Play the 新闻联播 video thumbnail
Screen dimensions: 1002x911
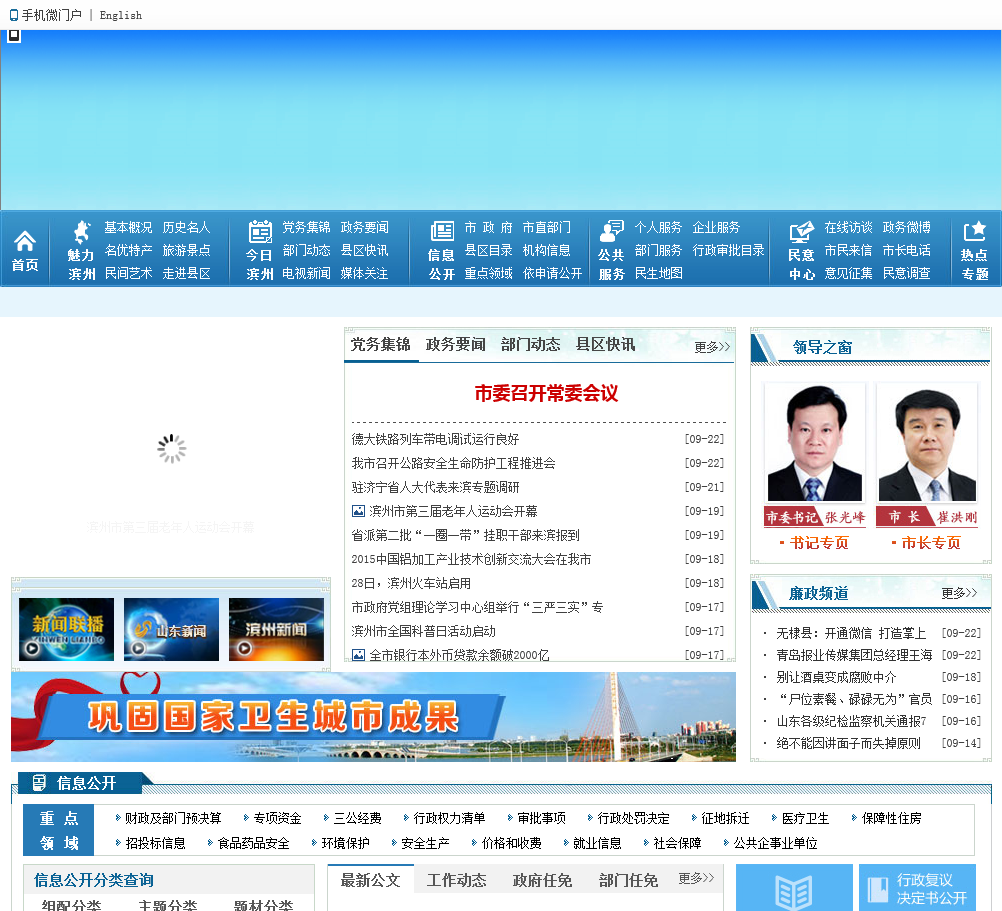pyautogui.click(x=66, y=629)
